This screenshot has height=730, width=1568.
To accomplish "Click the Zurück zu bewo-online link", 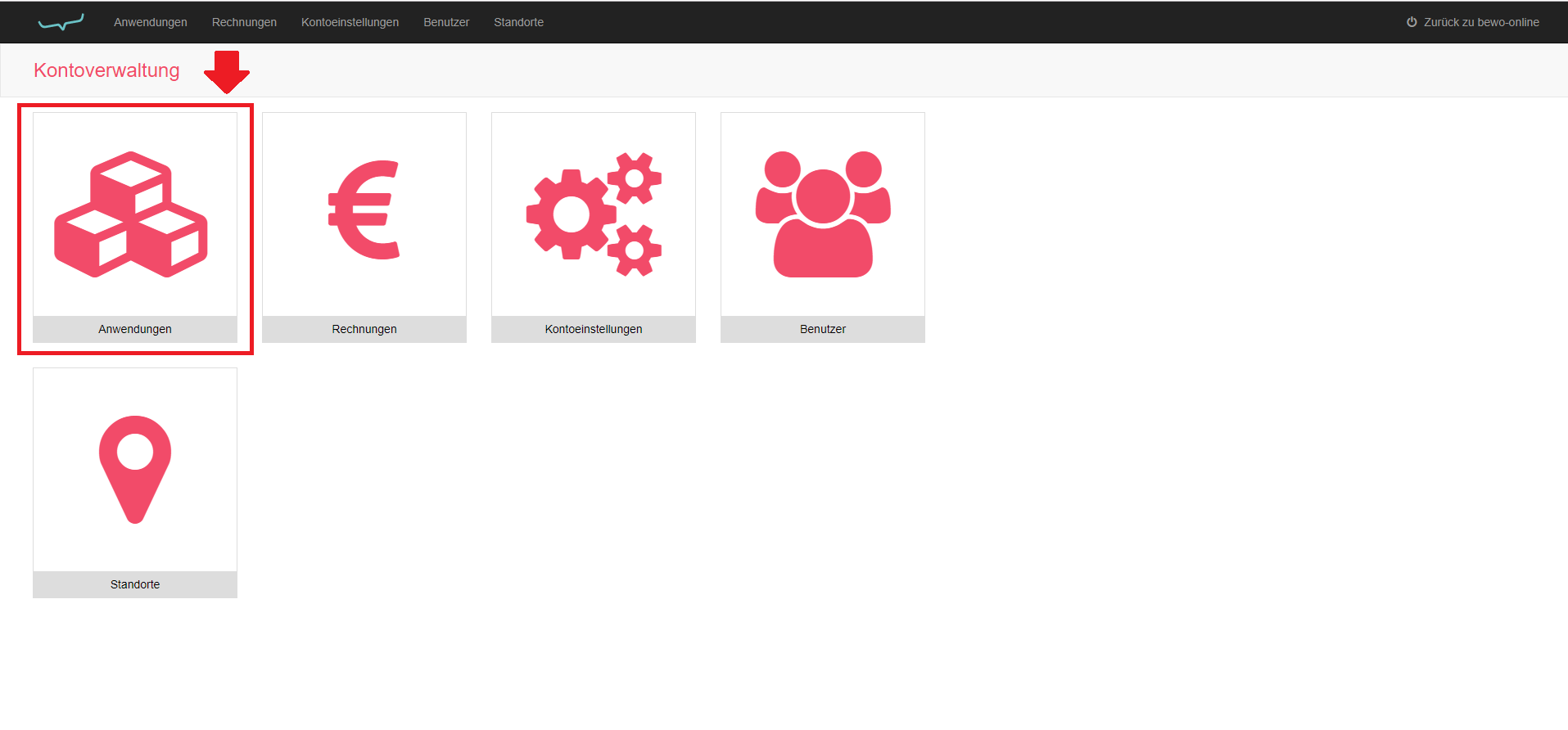I will click(x=1480, y=22).
